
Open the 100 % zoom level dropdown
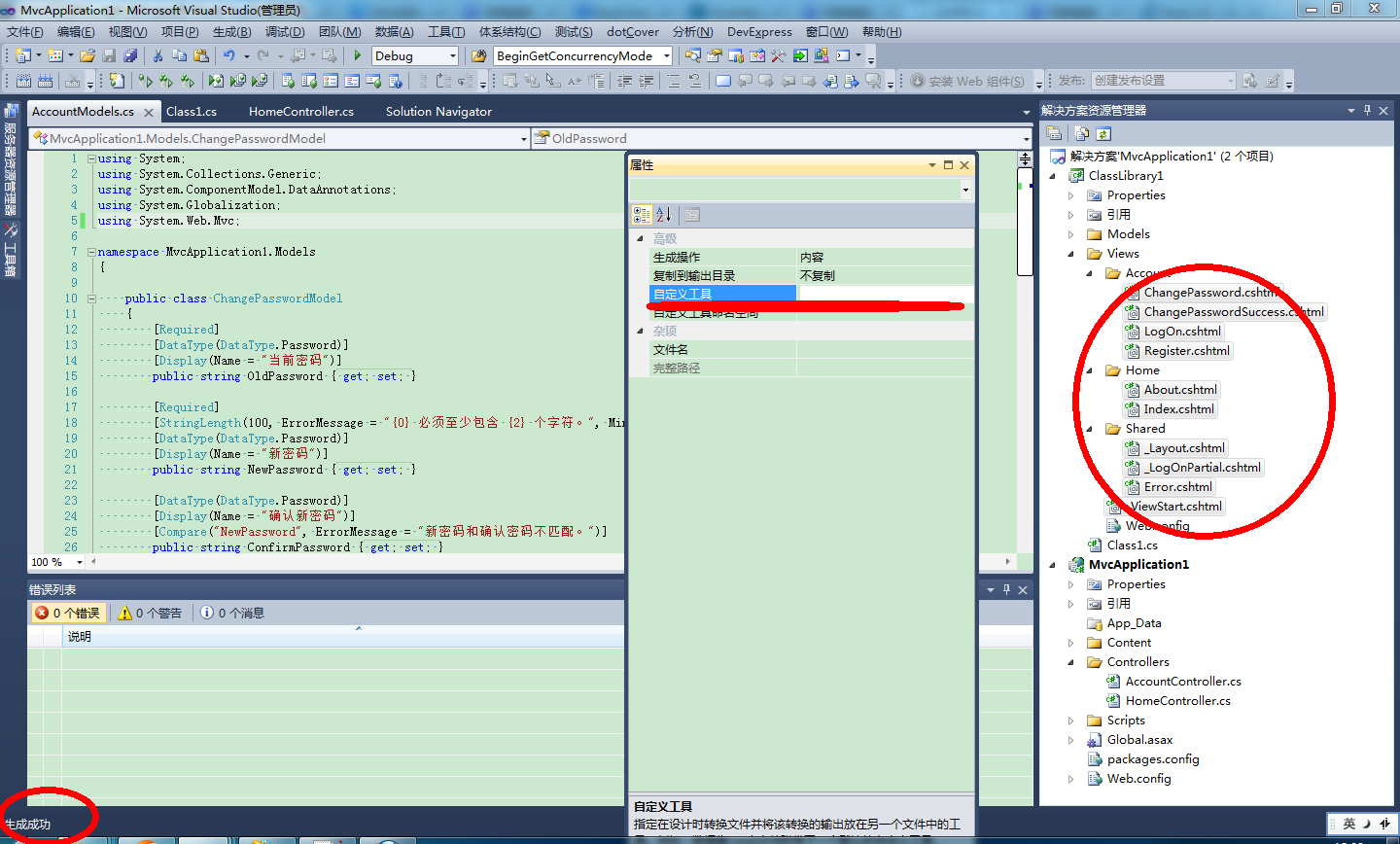[79, 562]
